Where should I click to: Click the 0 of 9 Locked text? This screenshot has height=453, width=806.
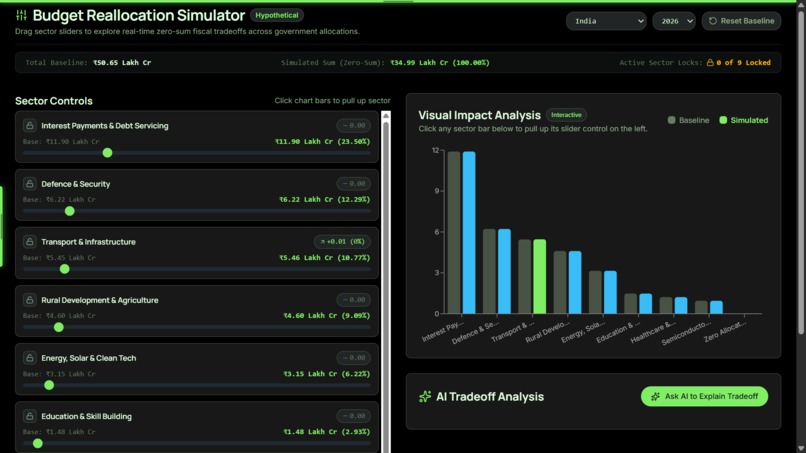pos(743,63)
